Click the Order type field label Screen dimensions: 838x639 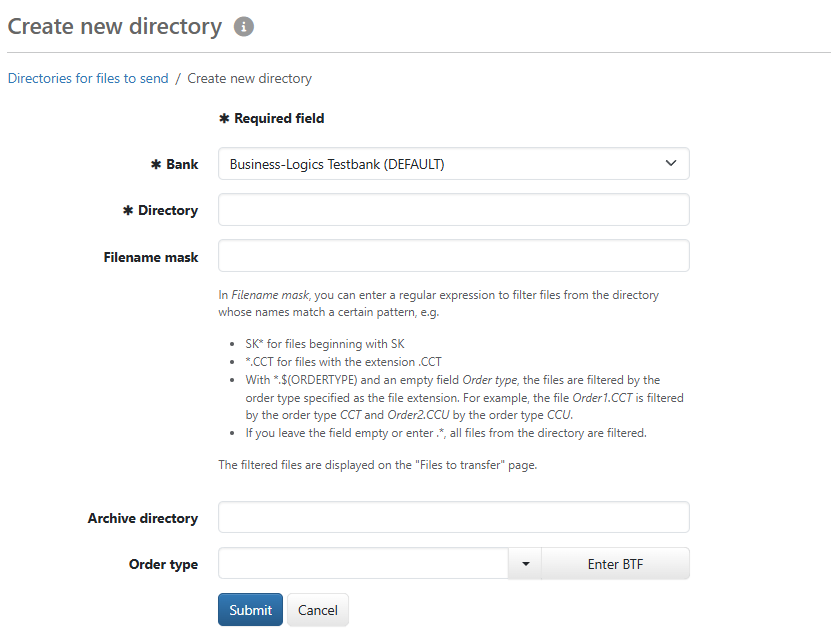click(x=163, y=564)
